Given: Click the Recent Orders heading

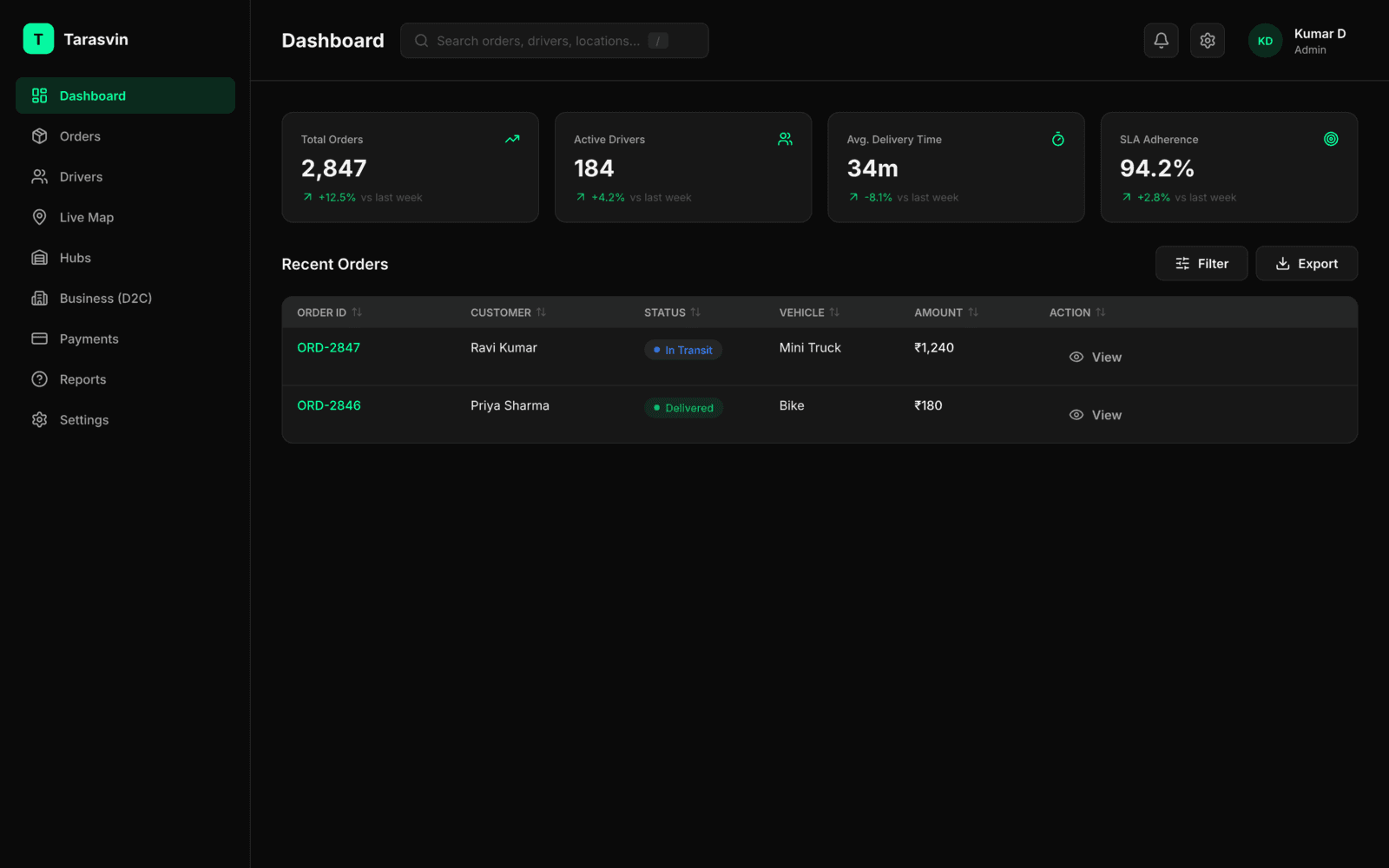Looking at the screenshot, I should click(x=335, y=264).
